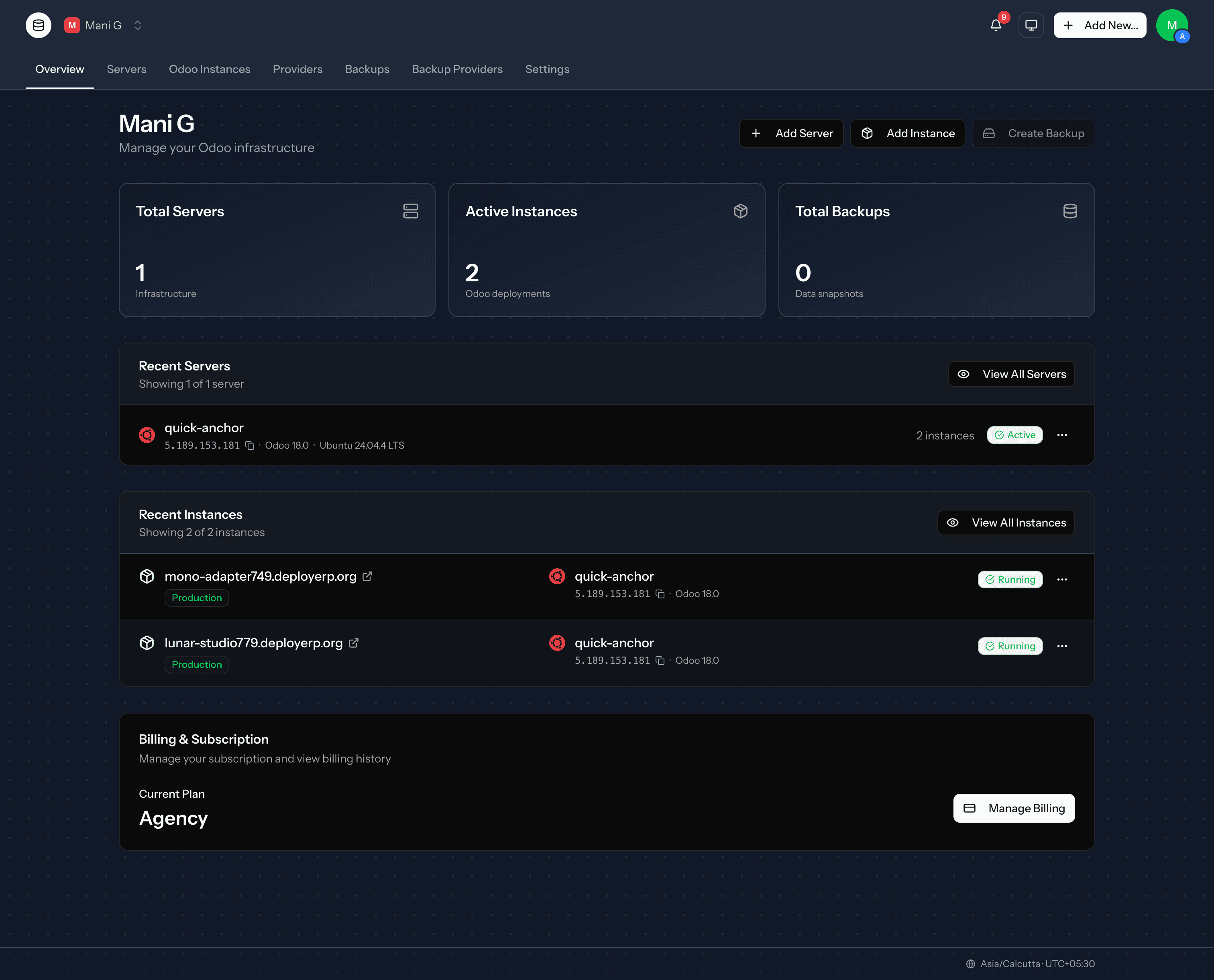Click the database icon in Total Backups card

pos(1069,211)
